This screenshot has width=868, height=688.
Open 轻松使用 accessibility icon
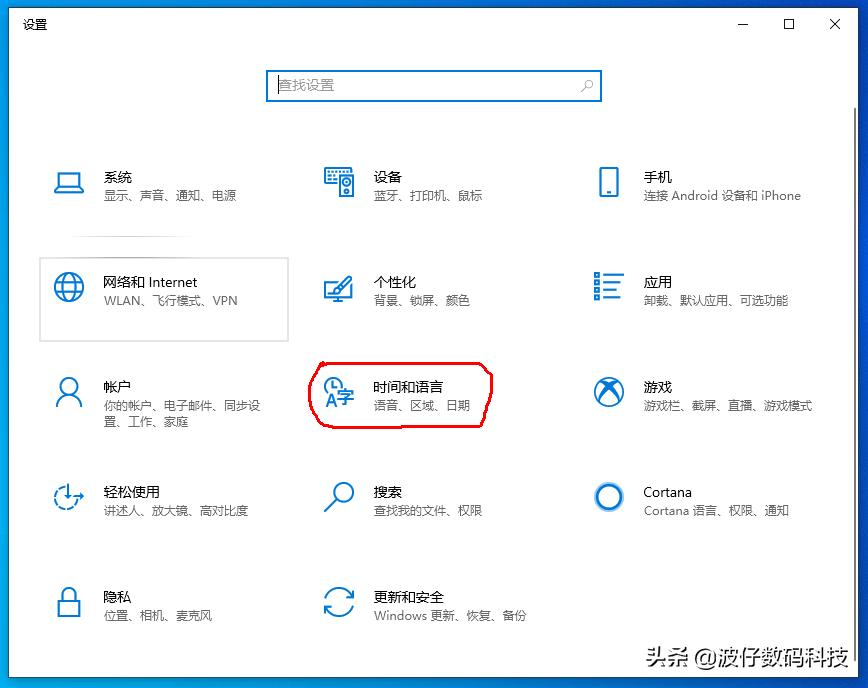coord(68,497)
